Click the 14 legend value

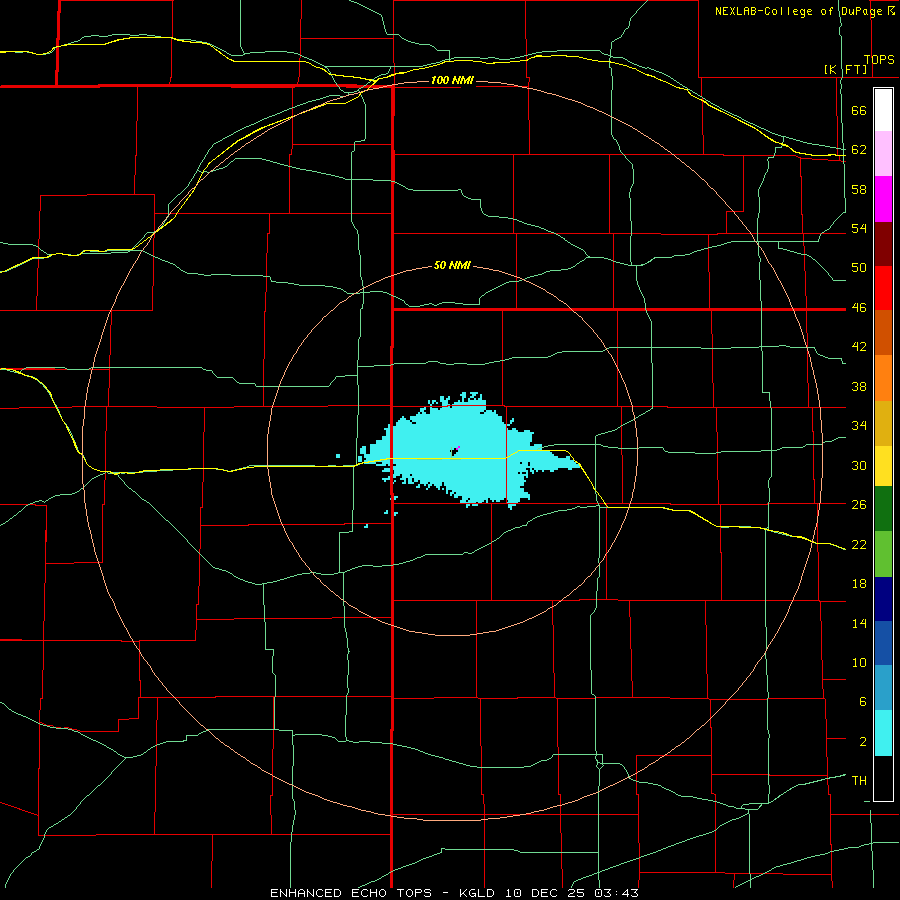(x=859, y=623)
